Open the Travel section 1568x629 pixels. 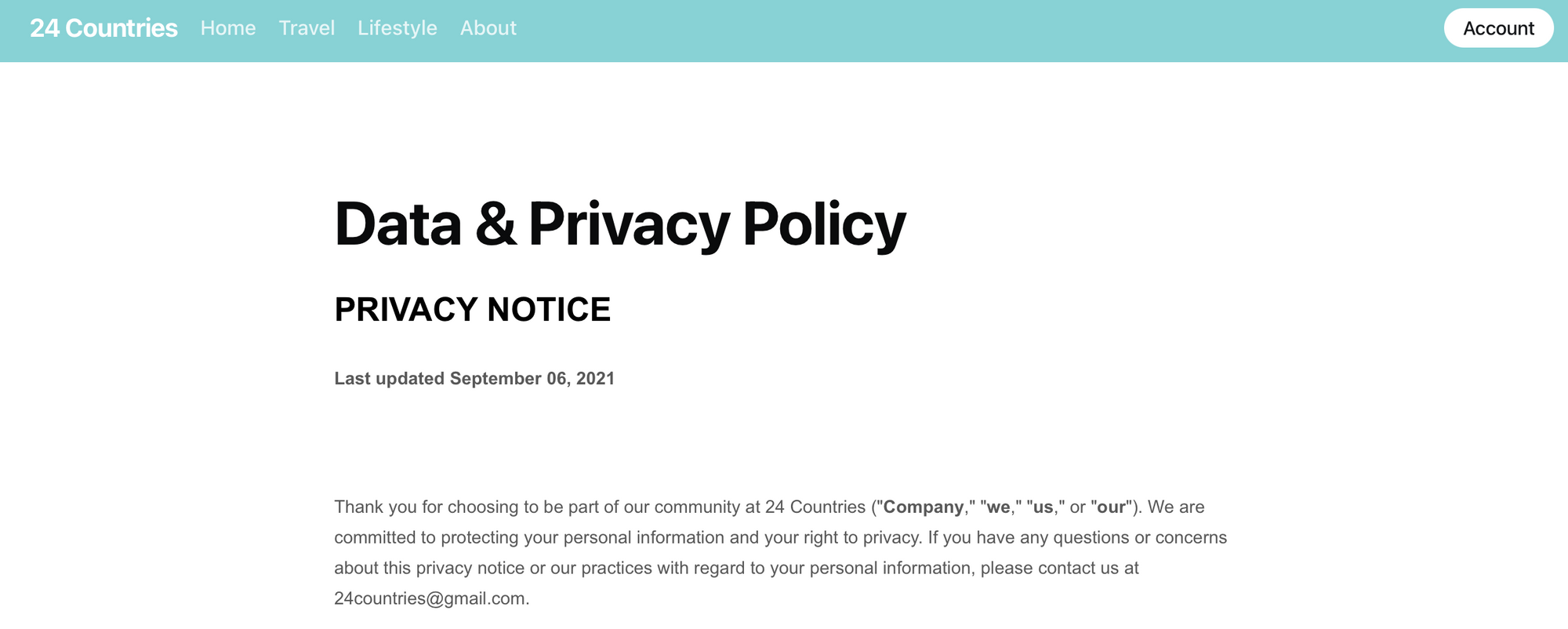[307, 28]
